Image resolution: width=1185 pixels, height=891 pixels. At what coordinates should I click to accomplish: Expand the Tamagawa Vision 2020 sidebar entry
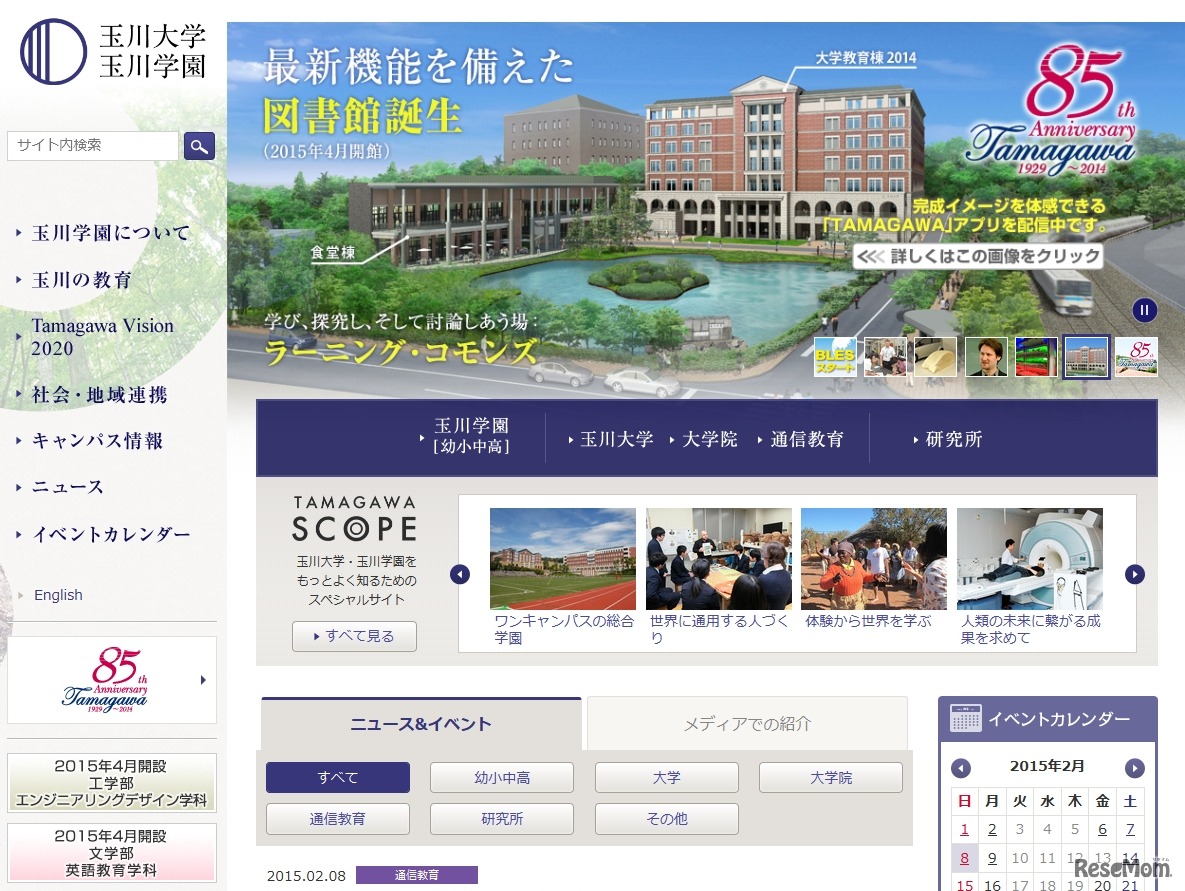(103, 337)
